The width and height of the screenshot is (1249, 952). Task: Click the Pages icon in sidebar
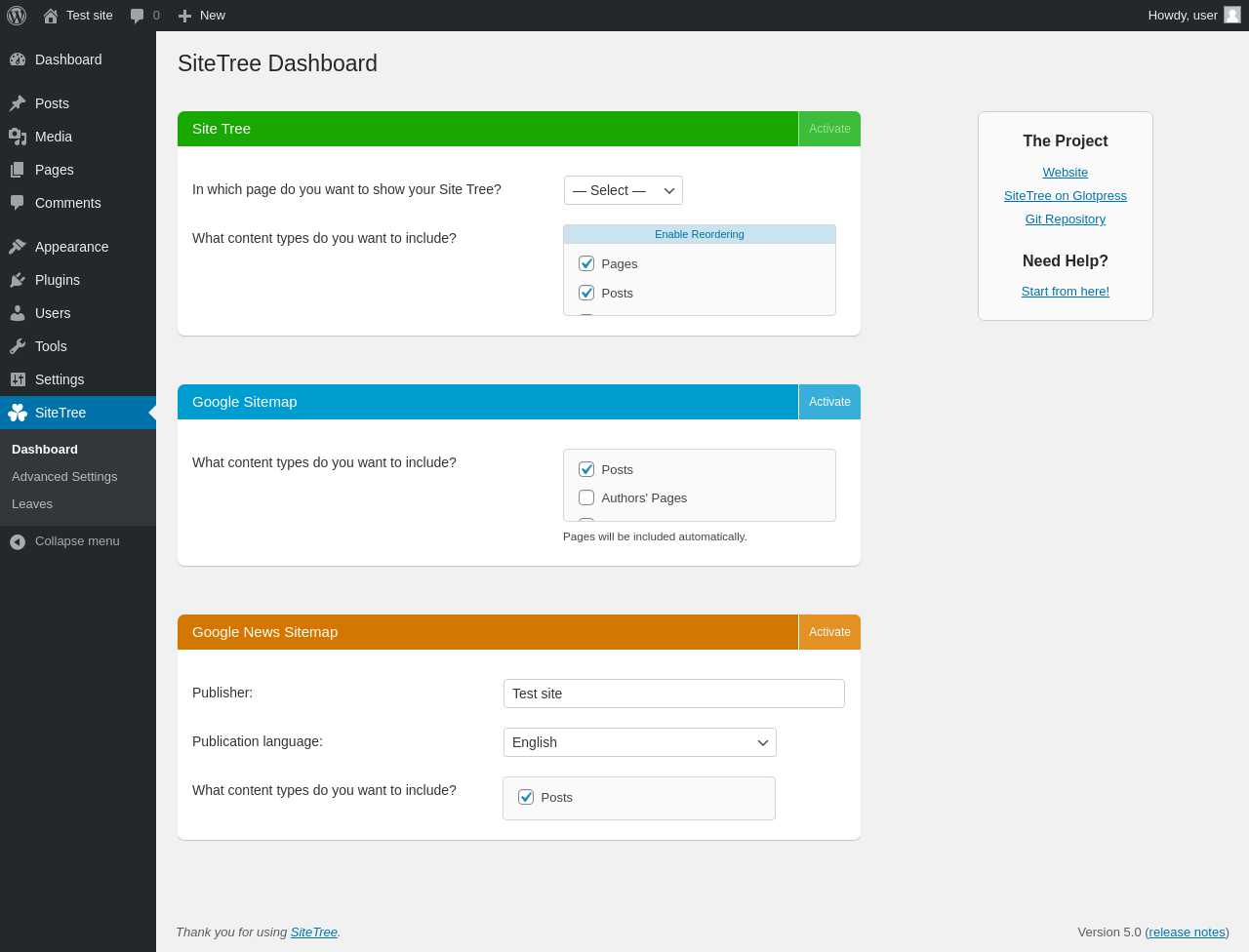click(x=18, y=170)
